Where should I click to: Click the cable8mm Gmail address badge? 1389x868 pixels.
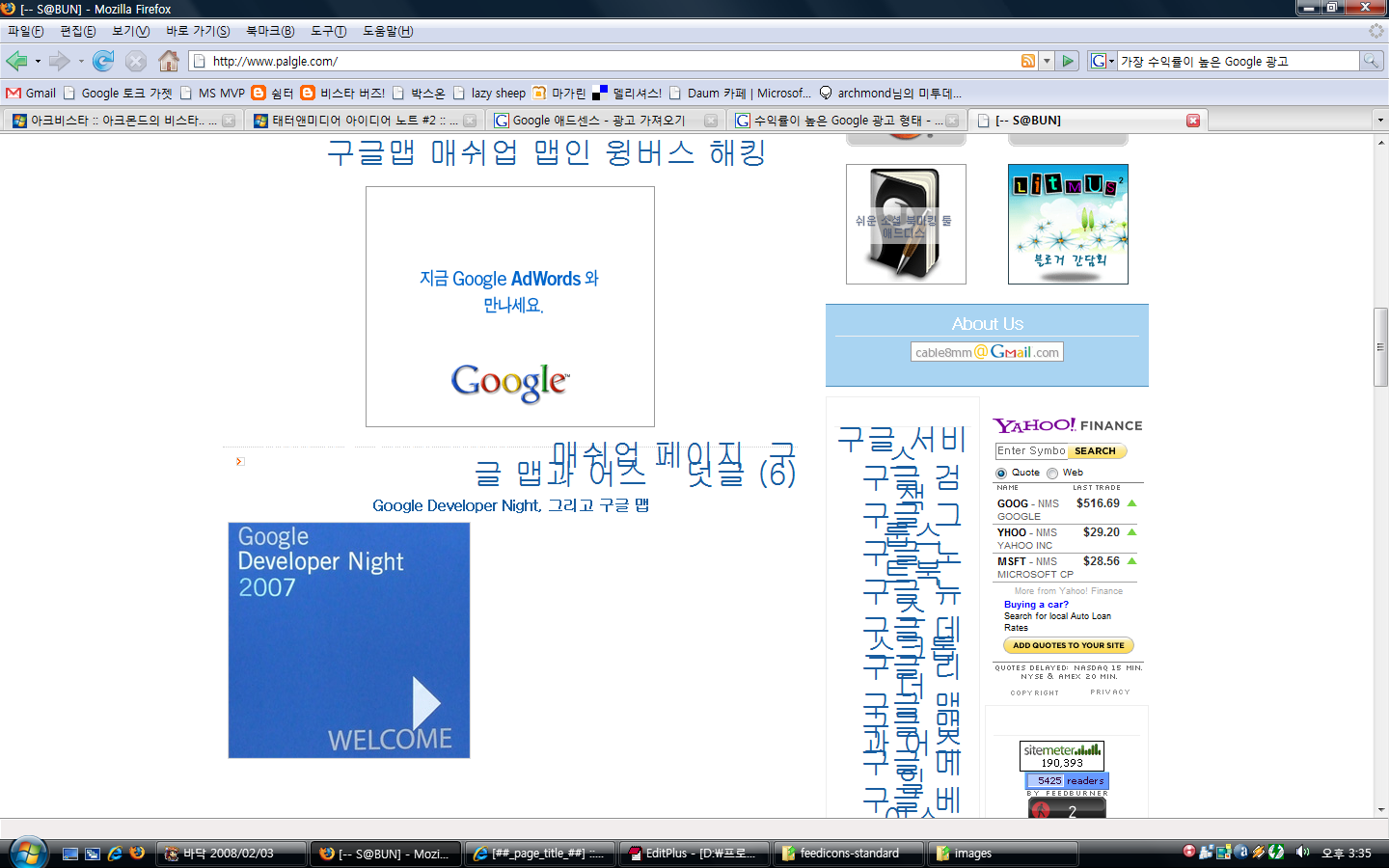tap(987, 352)
